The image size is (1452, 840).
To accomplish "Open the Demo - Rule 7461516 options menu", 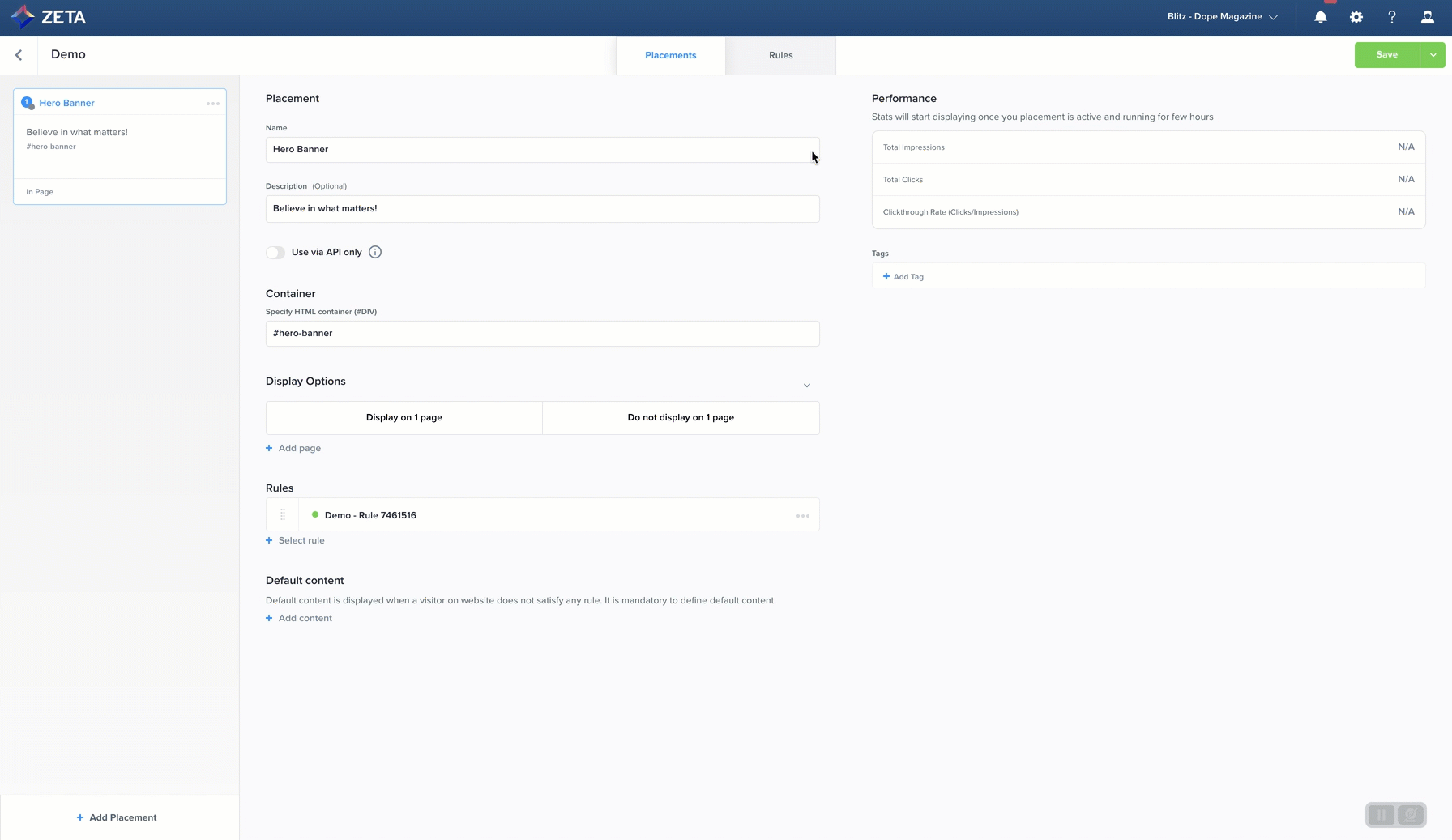I will (802, 516).
